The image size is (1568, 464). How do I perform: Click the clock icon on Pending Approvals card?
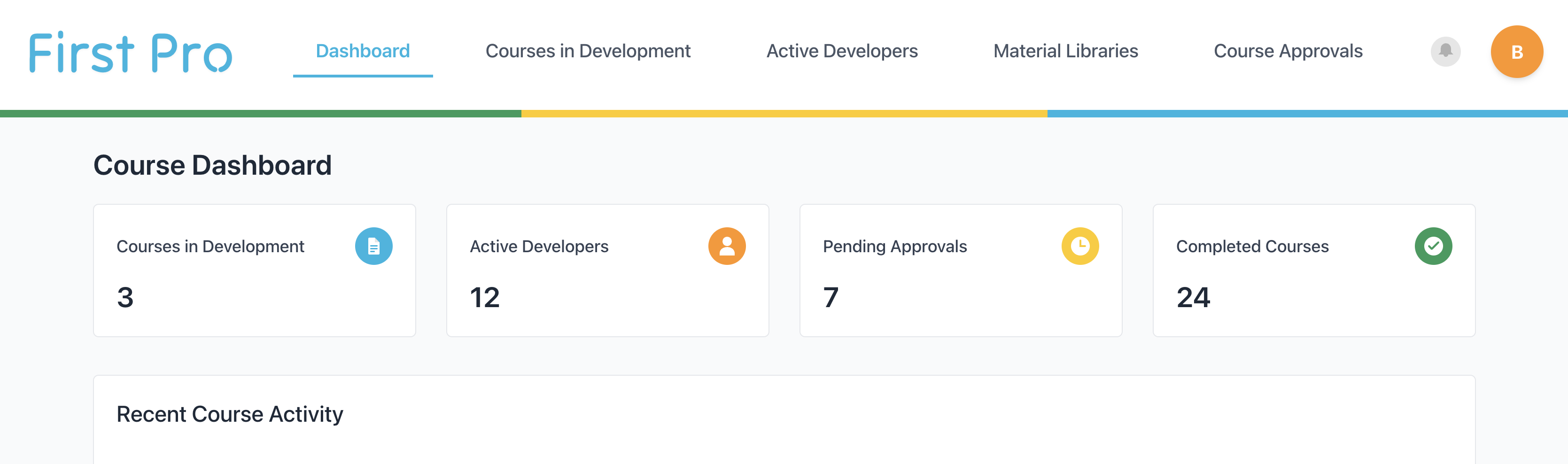tap(1080, 246)
